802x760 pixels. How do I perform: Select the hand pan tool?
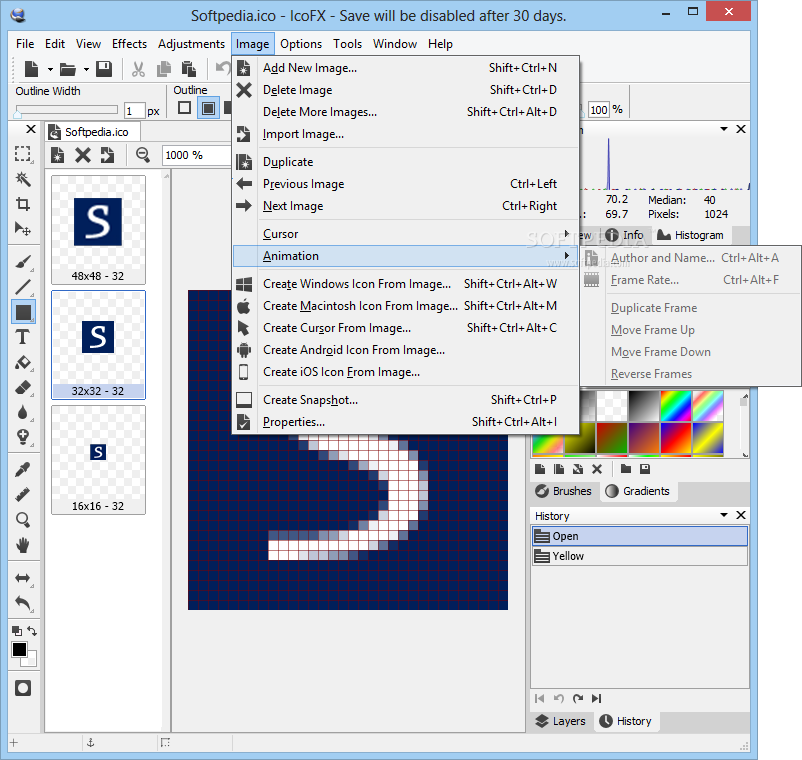pyautogui.click(x=23, y=545)
